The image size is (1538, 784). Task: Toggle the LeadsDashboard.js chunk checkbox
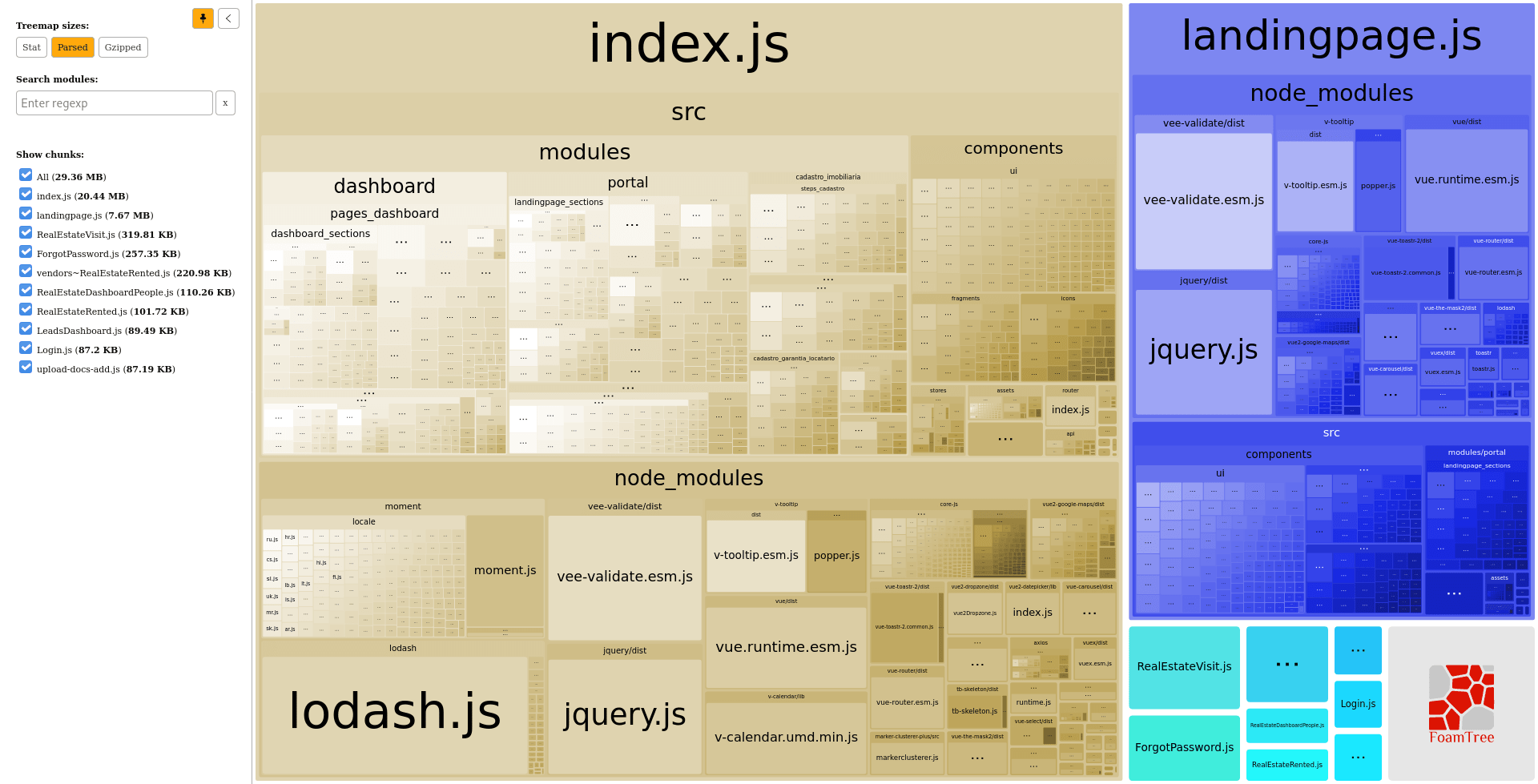tap(26, 329)
